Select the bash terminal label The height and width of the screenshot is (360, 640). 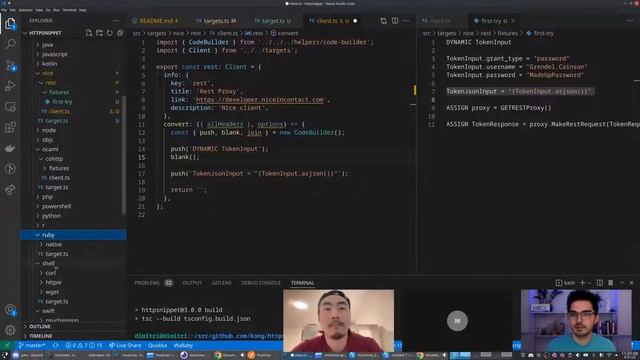566,283
